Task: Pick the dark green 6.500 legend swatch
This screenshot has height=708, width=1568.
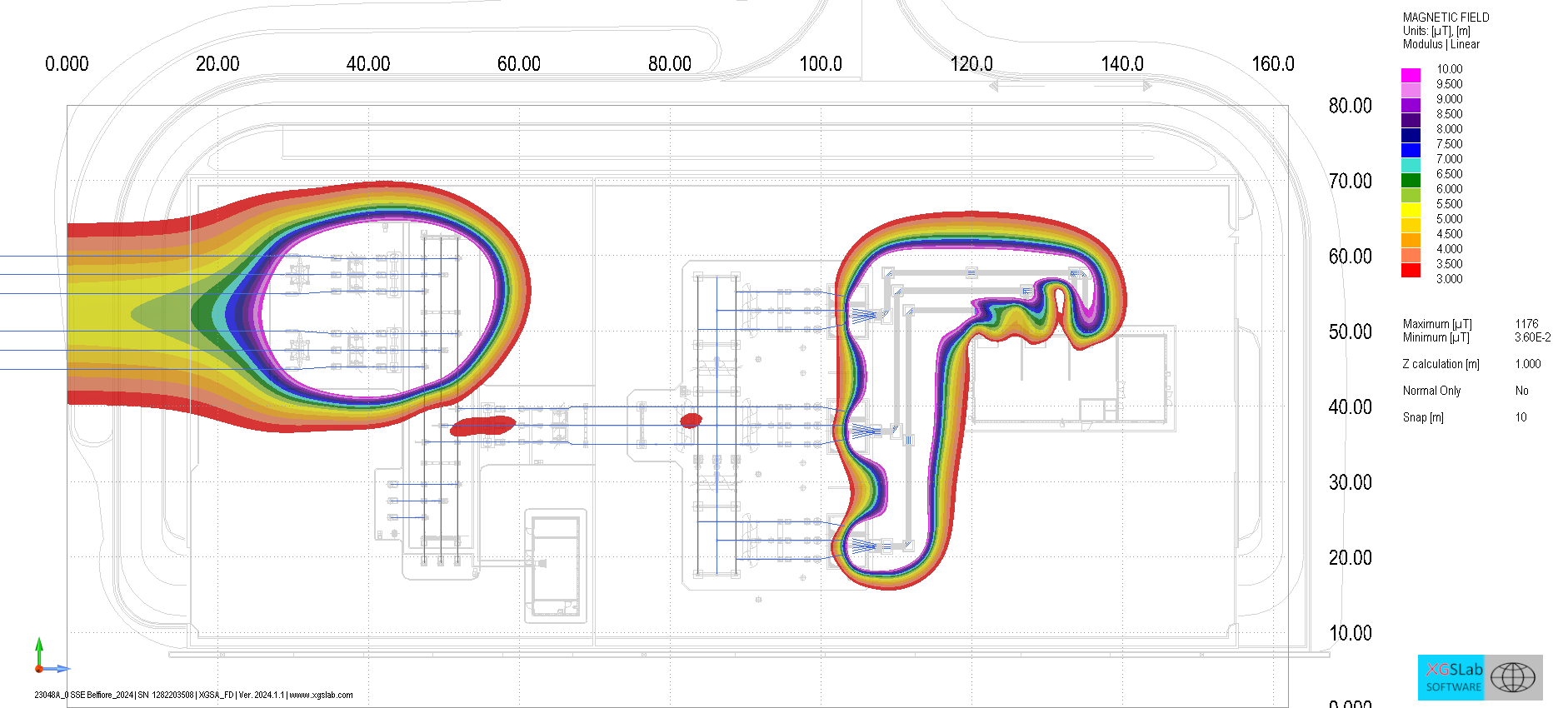Action: [1411, 180]
